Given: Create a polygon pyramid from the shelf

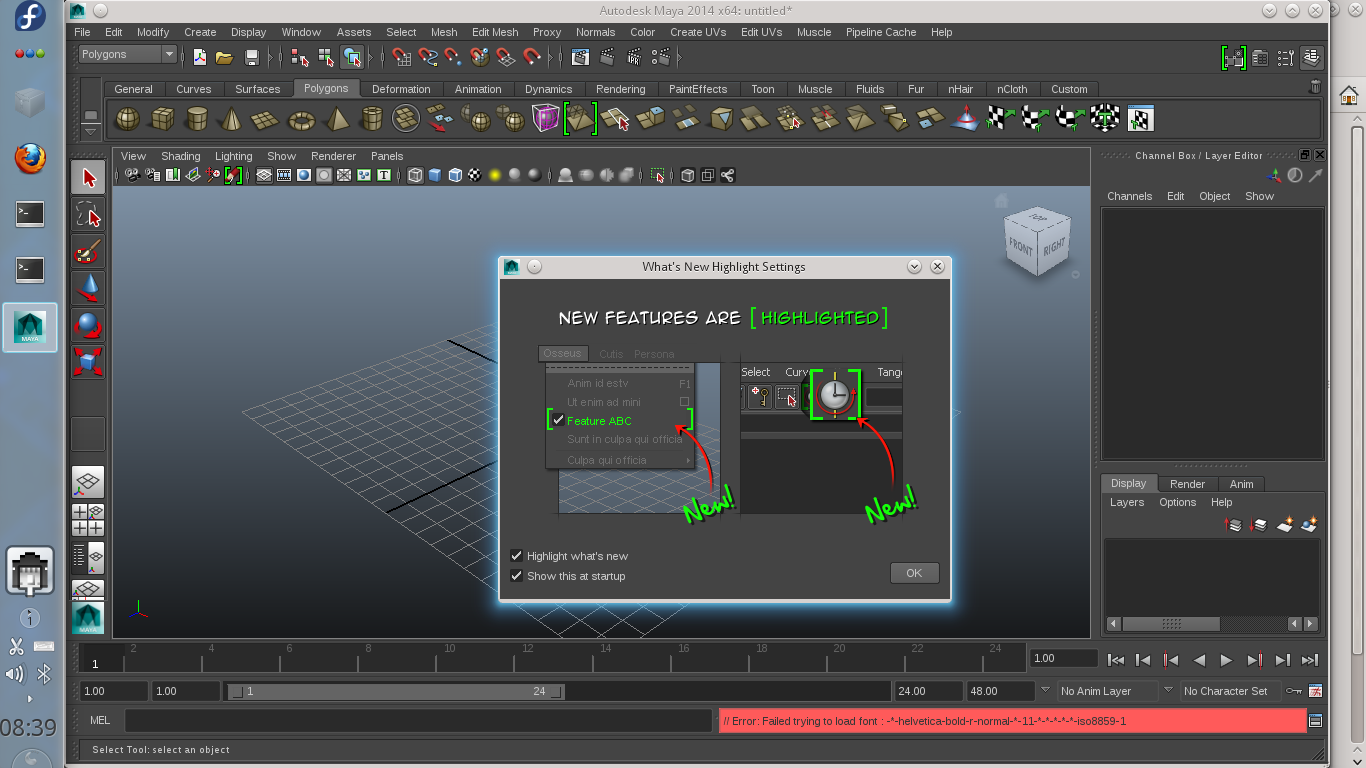Looking at the screenshot, I should (x=337, y=119).
